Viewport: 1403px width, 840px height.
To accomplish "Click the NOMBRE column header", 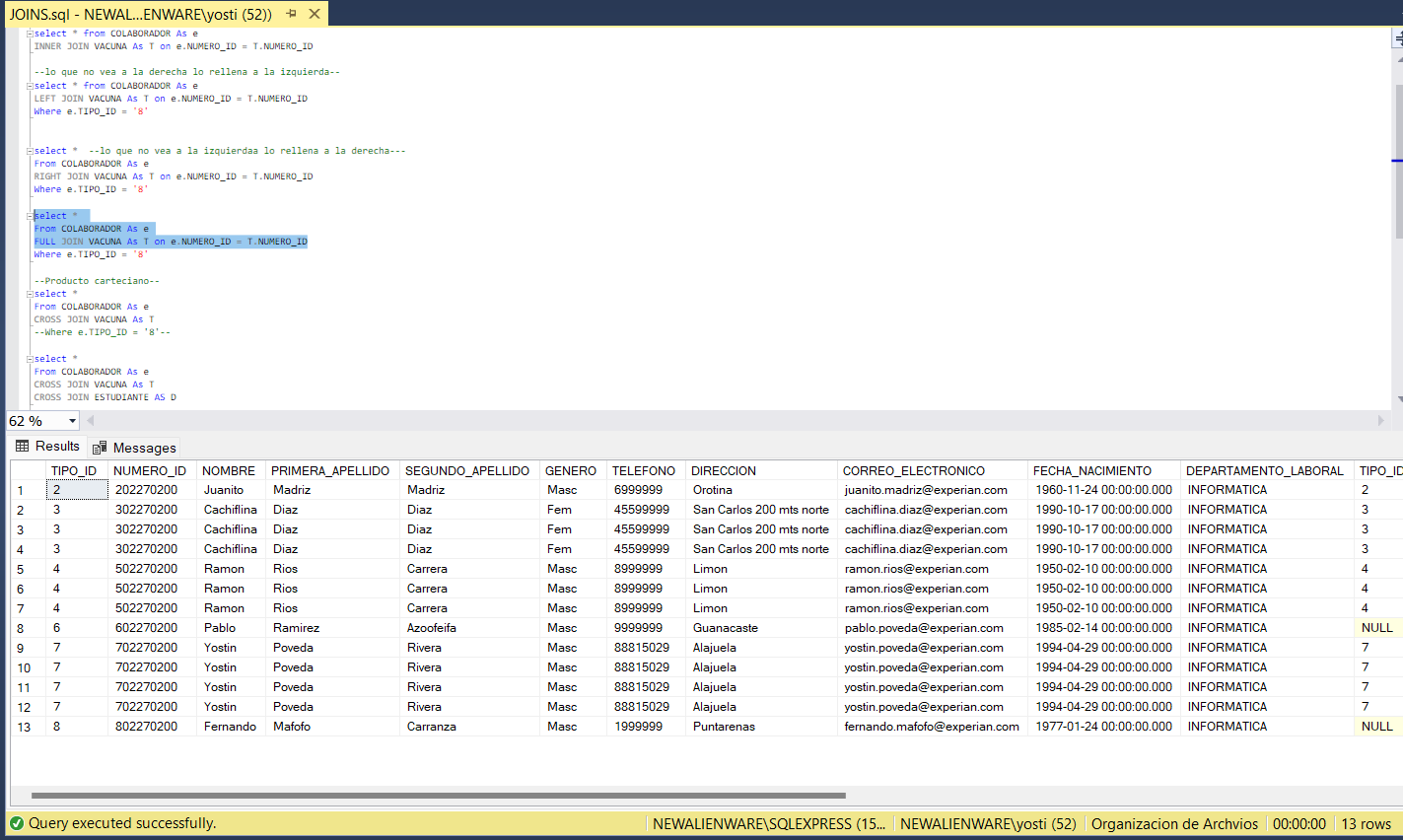I will 229,470.
